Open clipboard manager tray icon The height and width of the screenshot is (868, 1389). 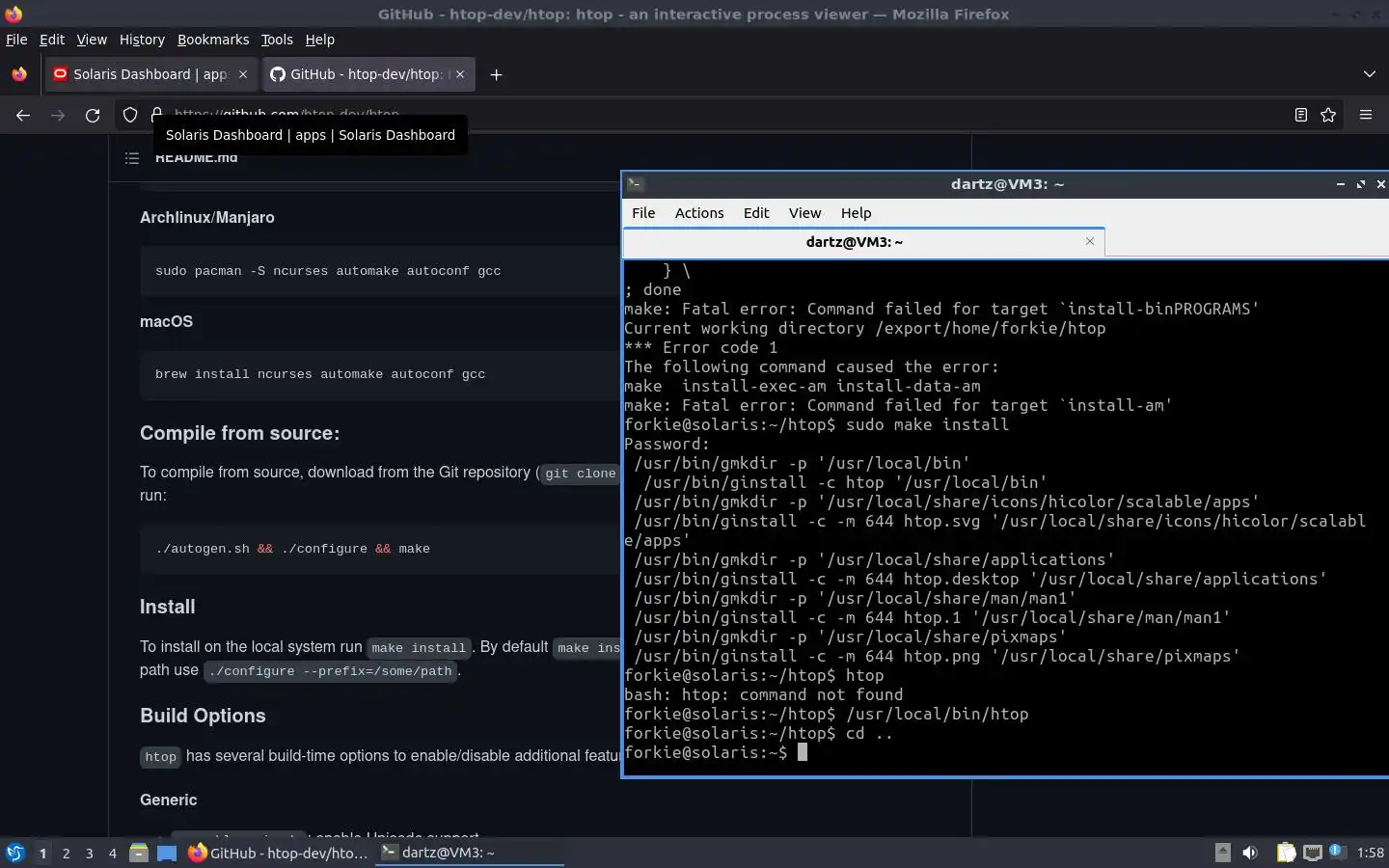click(x=1286, y=853)
